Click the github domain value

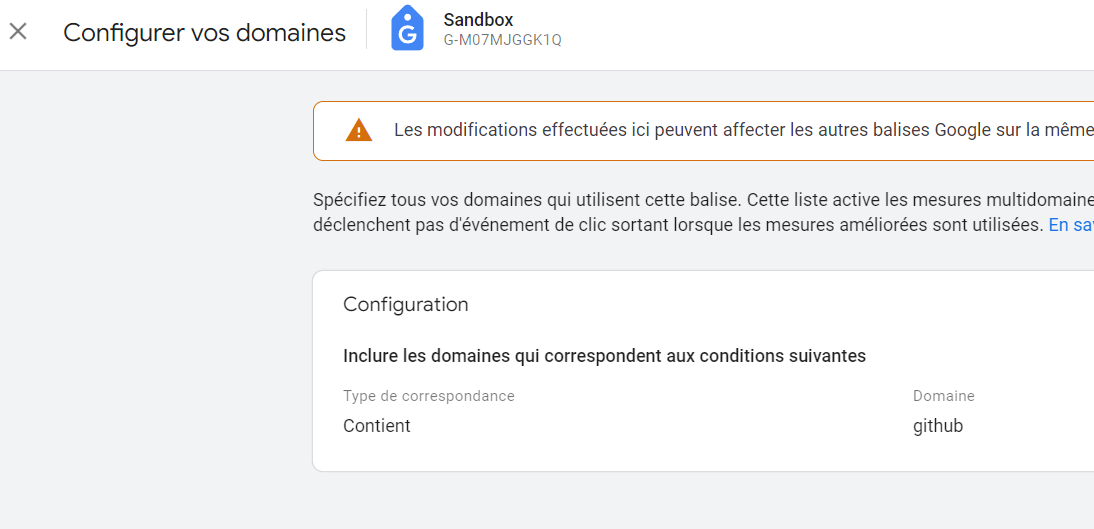pos(938,426)
